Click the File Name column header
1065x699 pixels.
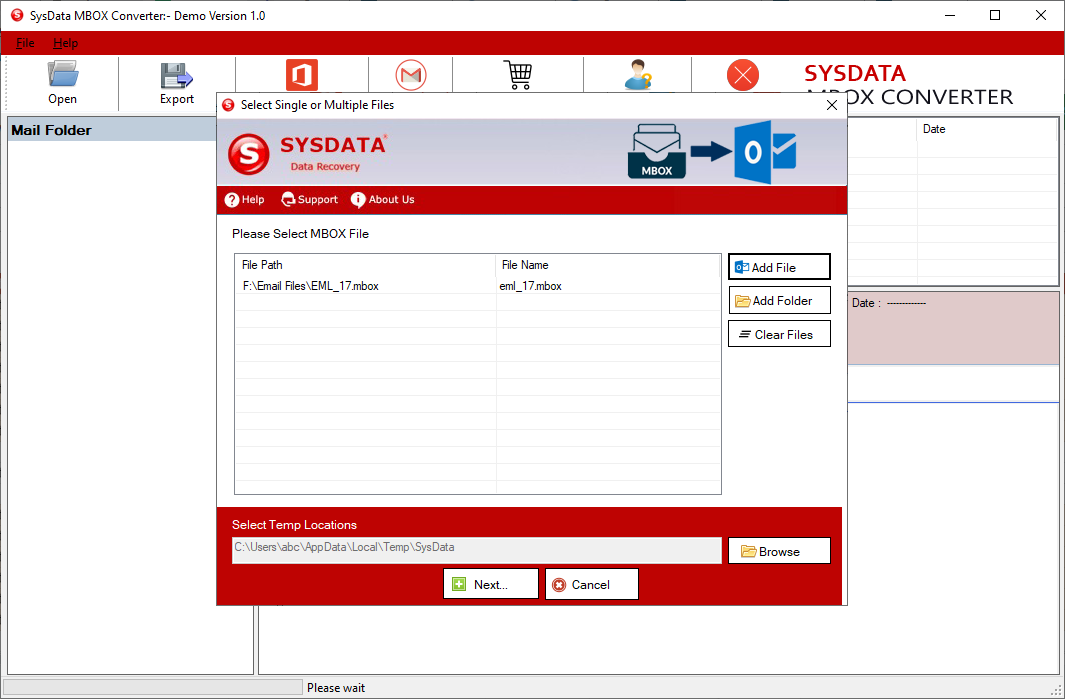tap(608, 265)
